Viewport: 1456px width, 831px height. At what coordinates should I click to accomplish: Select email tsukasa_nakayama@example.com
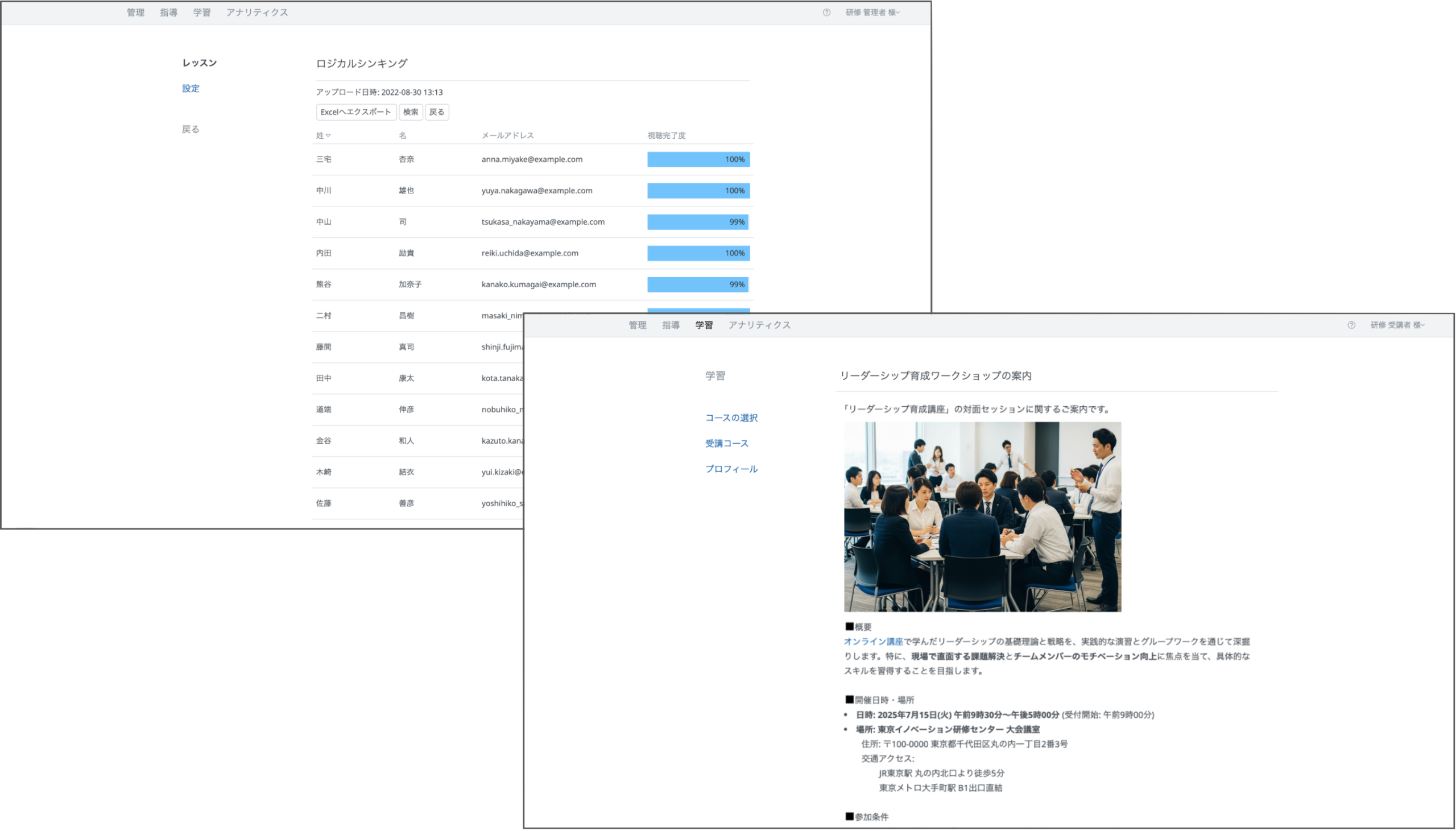tap(543, 222)
